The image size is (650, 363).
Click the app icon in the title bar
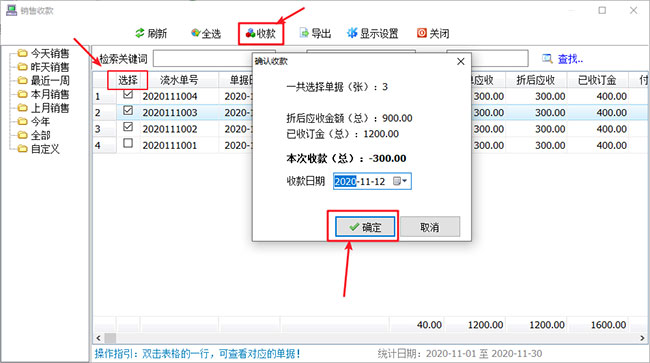tap(12, 10)
